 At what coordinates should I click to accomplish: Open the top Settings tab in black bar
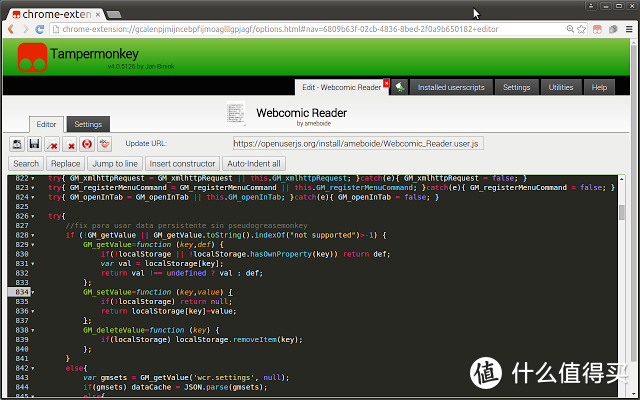[516, 87]
